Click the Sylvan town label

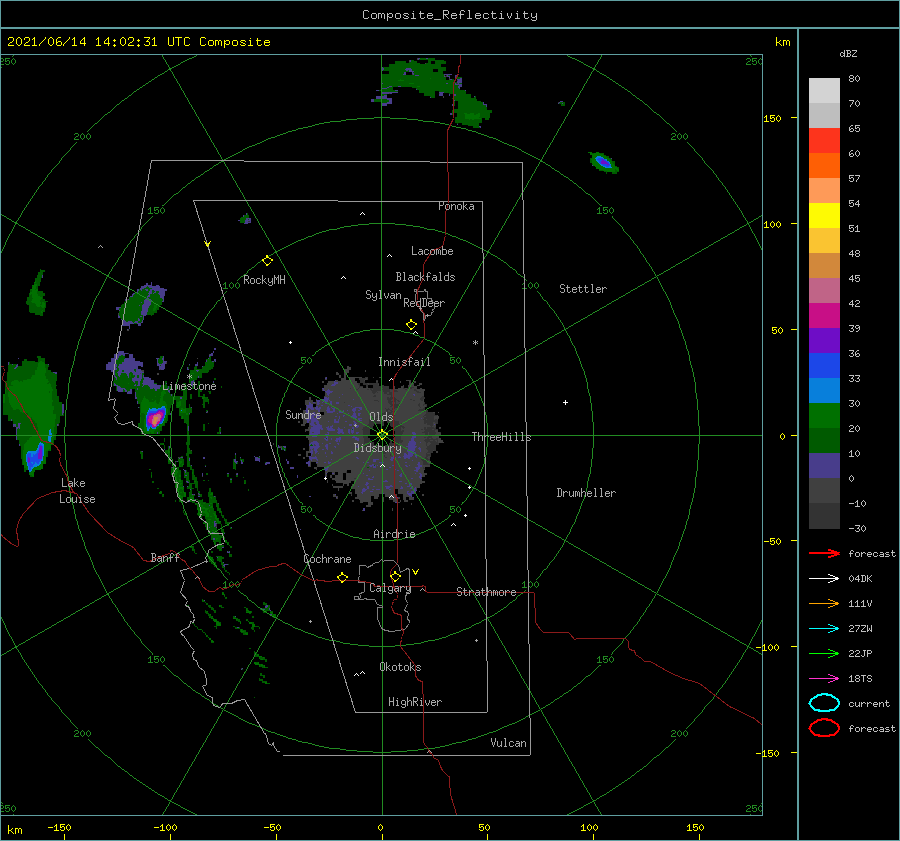[x=383, y=295]
